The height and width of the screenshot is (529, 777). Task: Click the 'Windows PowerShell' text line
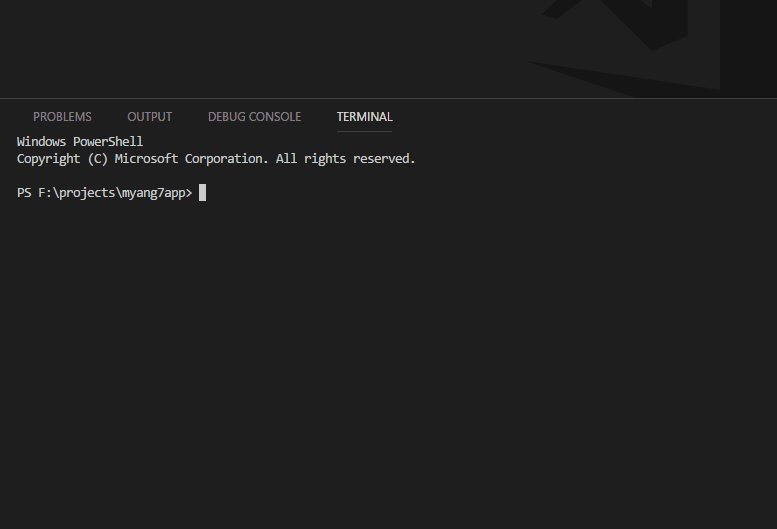pyautogui.click(x=80, y=142)
